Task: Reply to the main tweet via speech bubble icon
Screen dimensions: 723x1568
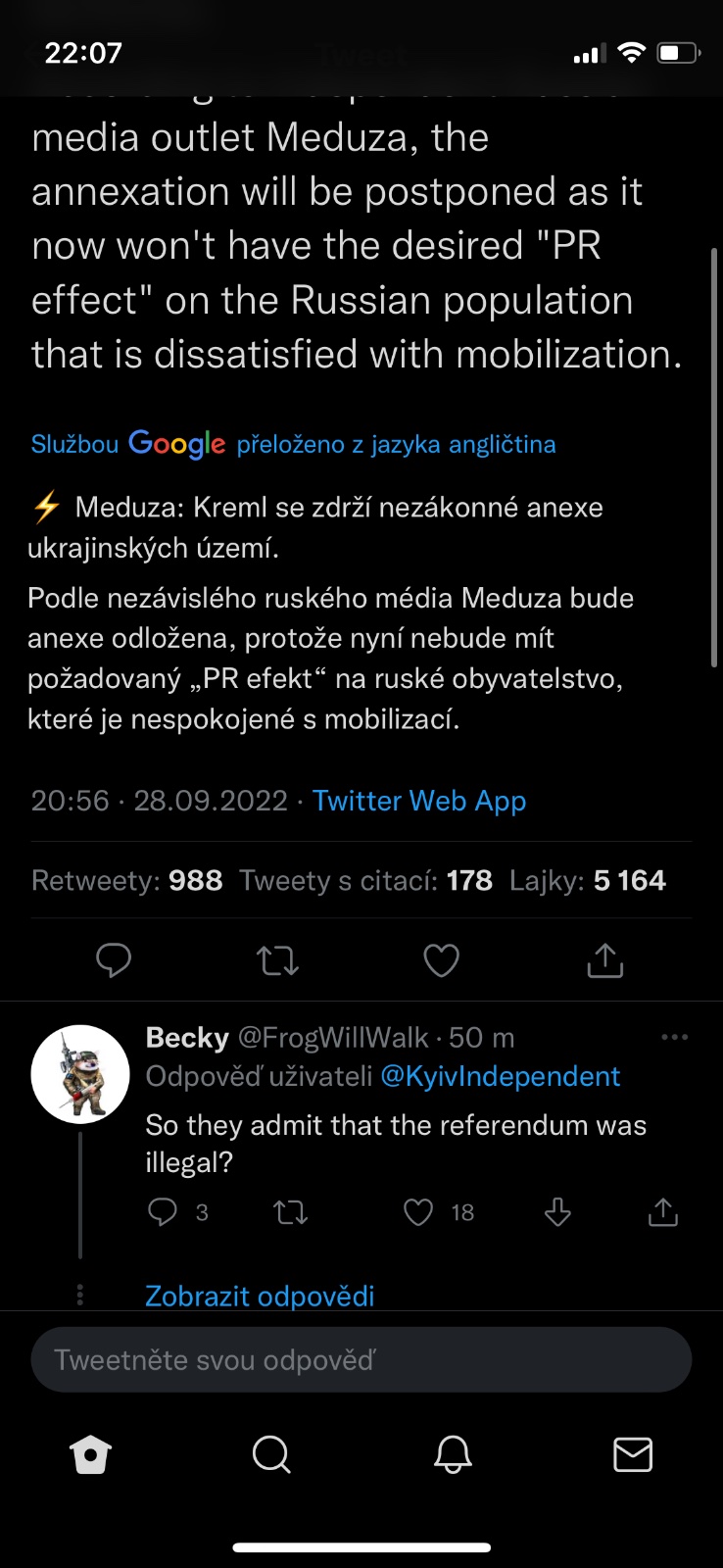Action: (114, 960)
